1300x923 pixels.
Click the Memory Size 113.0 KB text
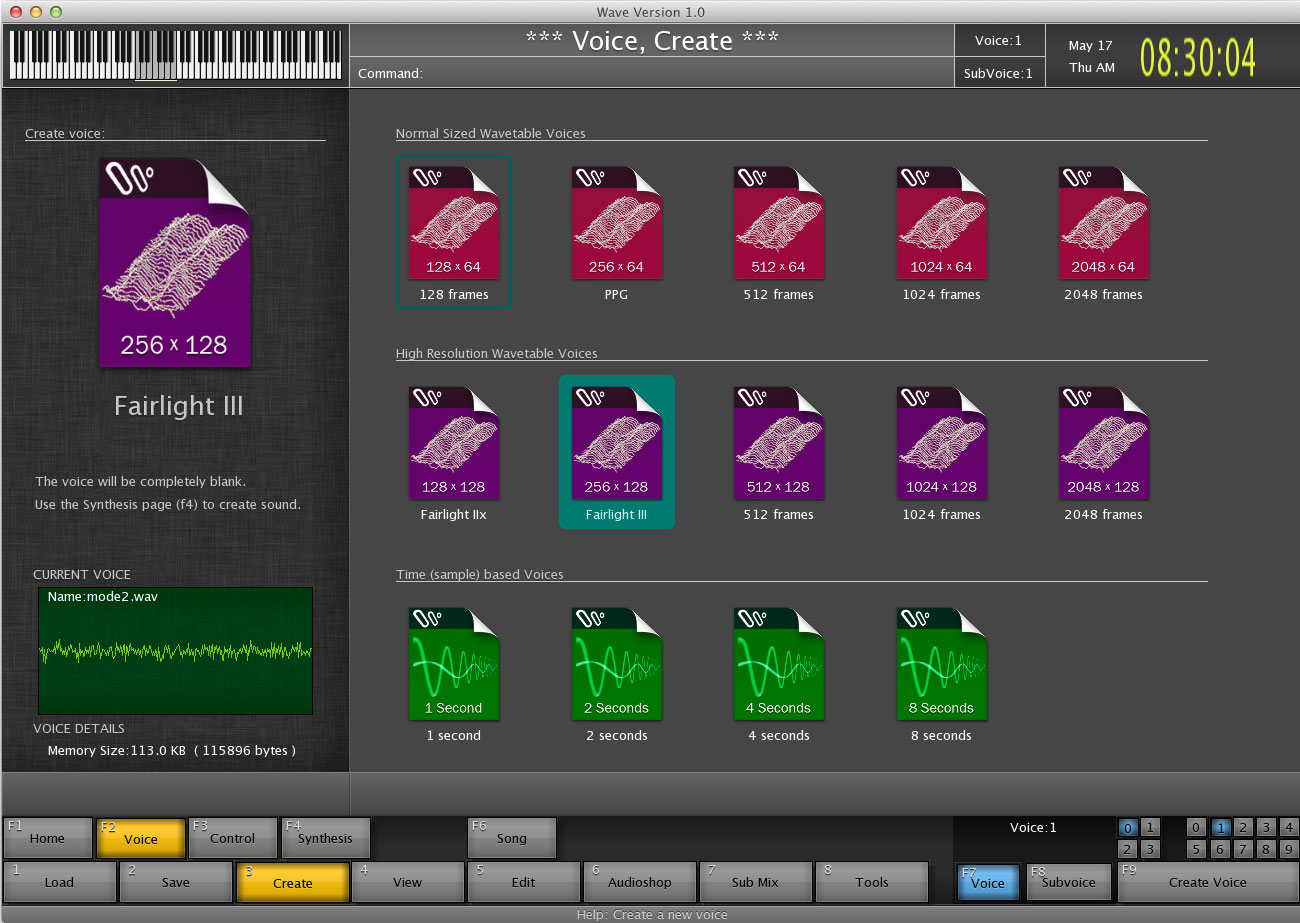172,750
